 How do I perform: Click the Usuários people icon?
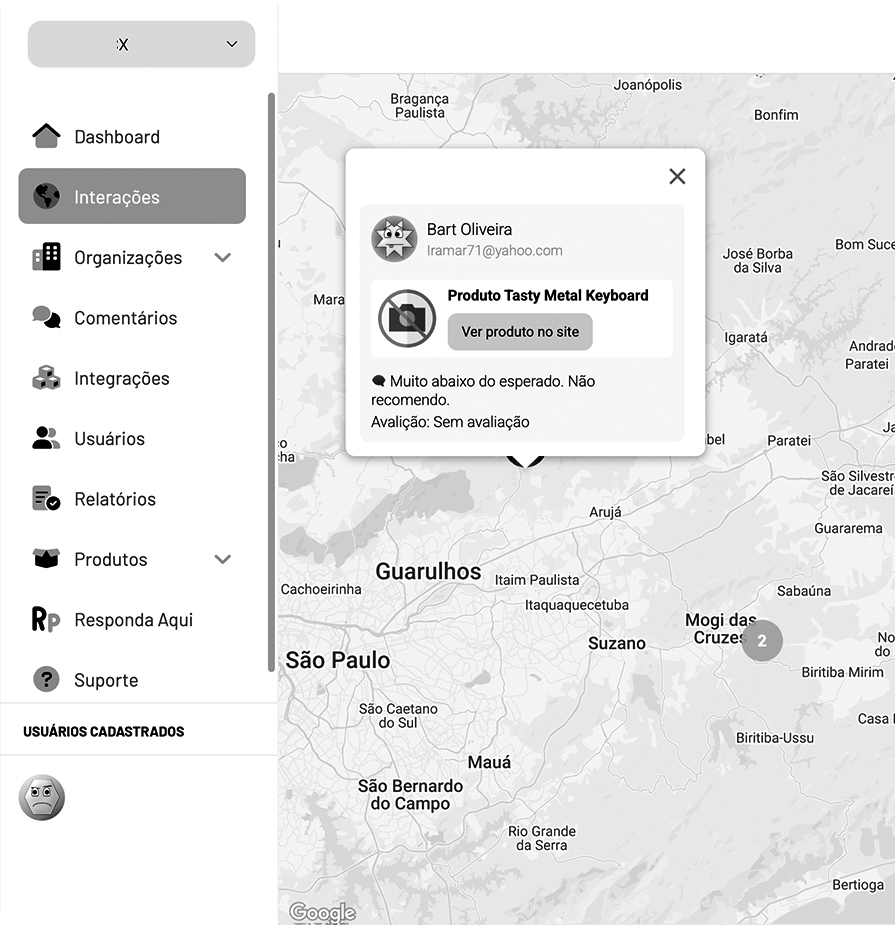(x=46, y=438)
